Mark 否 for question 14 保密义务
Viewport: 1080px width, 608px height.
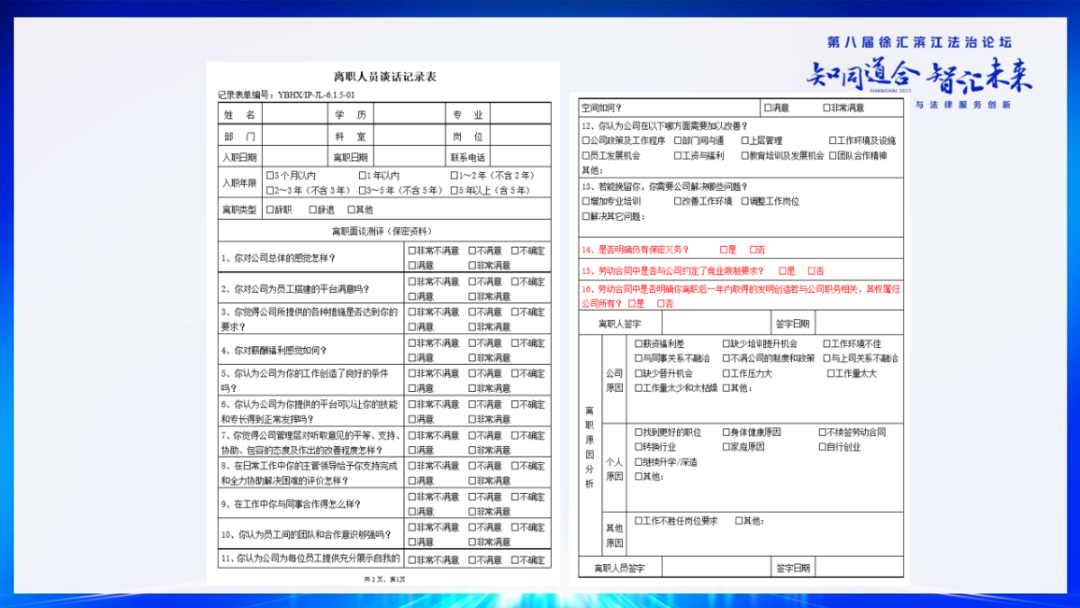pos(754,250)
